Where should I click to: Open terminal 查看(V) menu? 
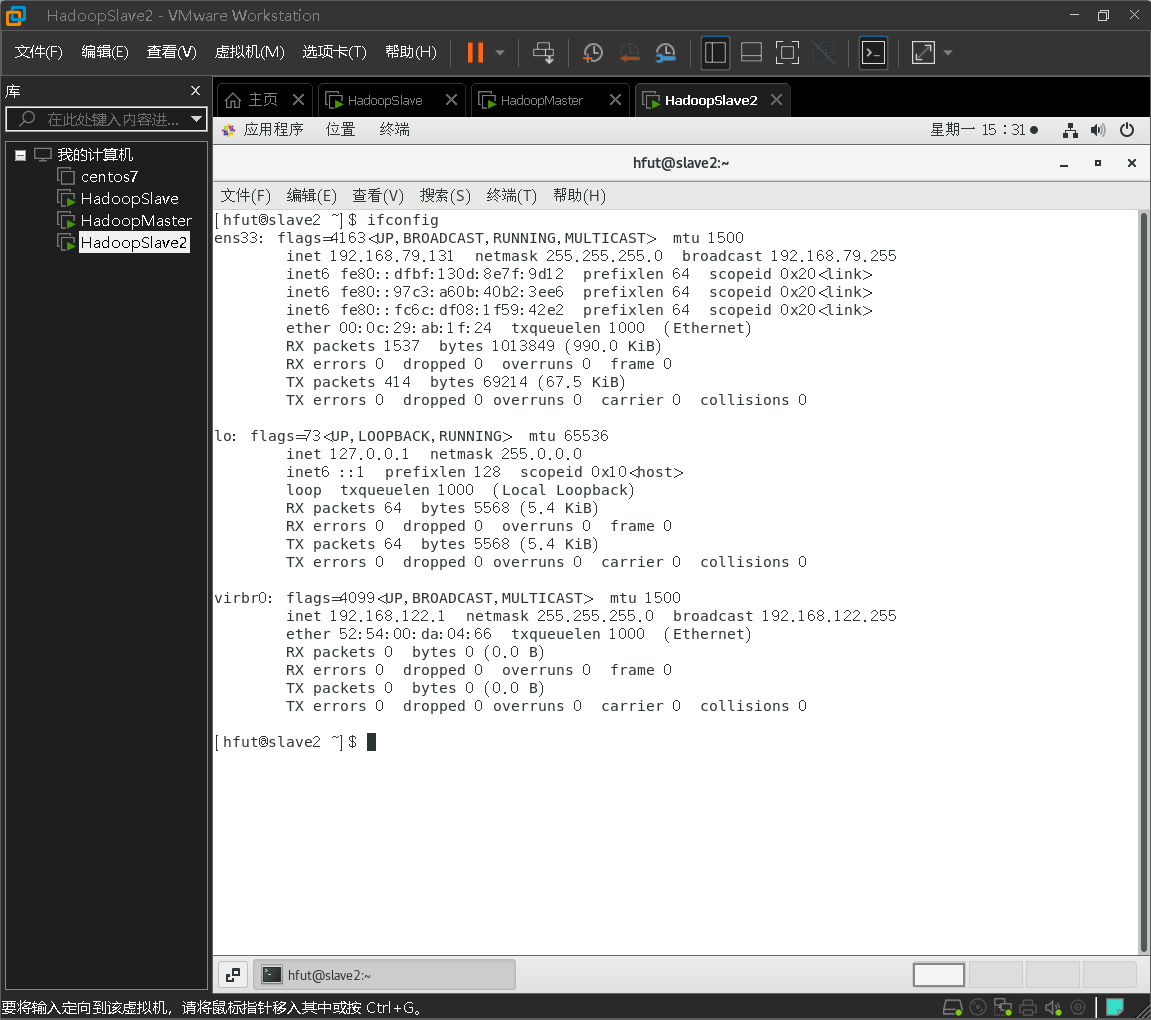[377, 196]
